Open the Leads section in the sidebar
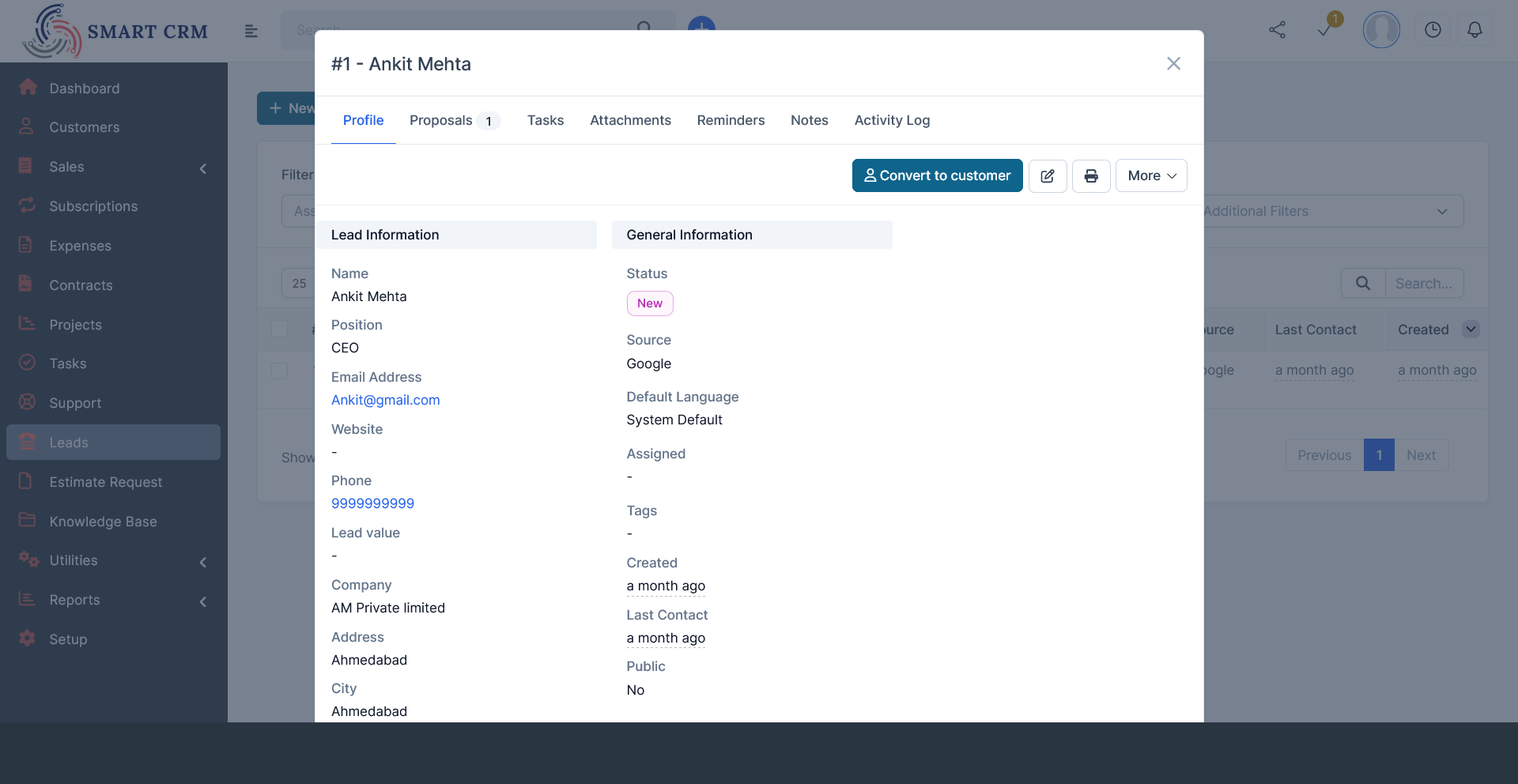 pos(70,442)
